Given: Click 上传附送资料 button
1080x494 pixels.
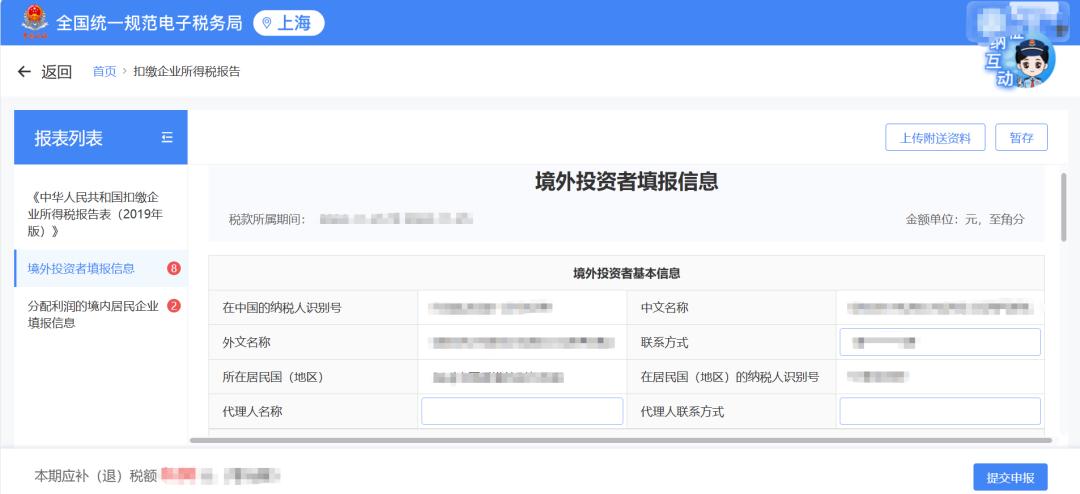Looking at the screenshot, I should [935, 138].
